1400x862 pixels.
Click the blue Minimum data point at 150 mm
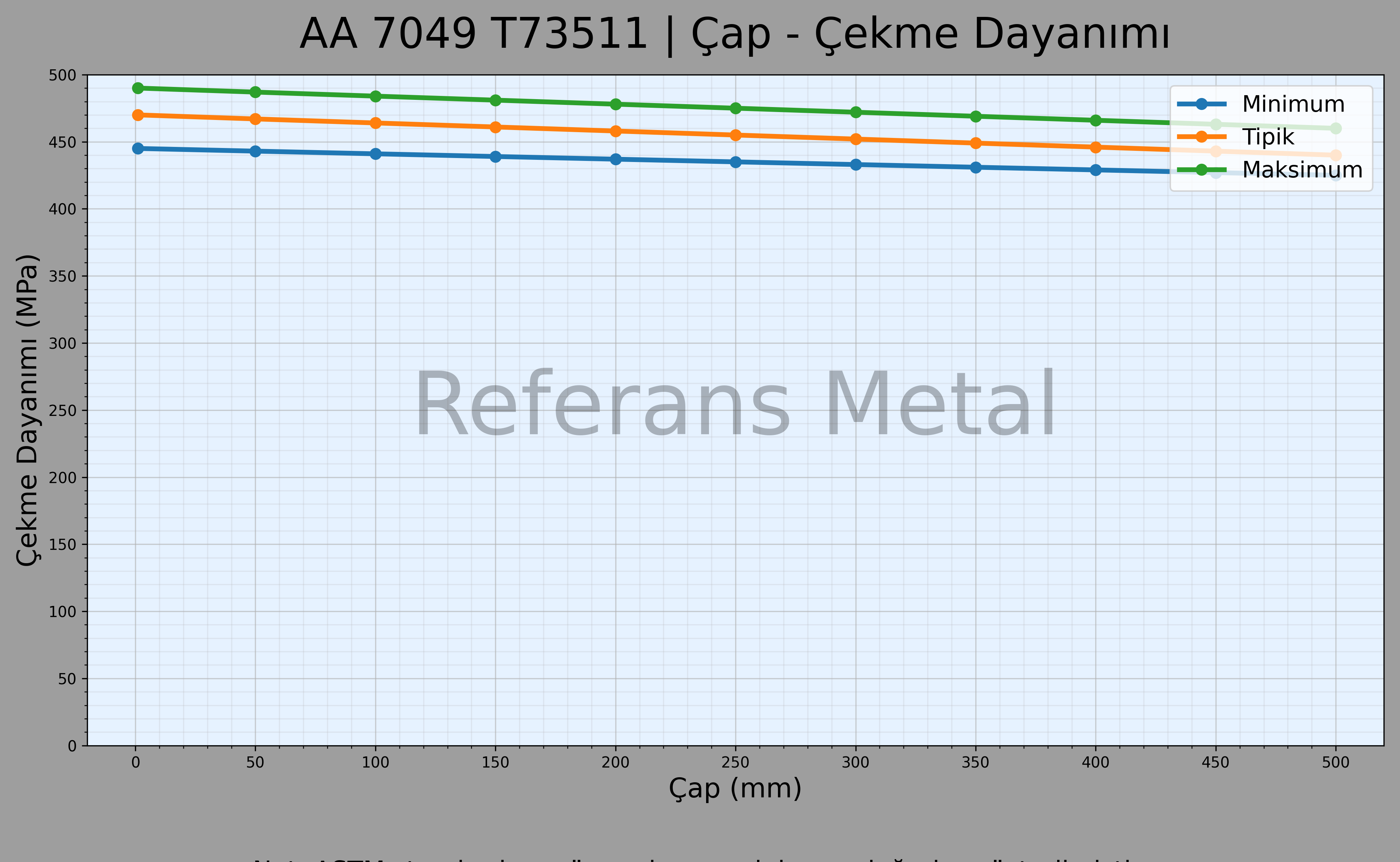pyautogui.click(x=495, y=157)
